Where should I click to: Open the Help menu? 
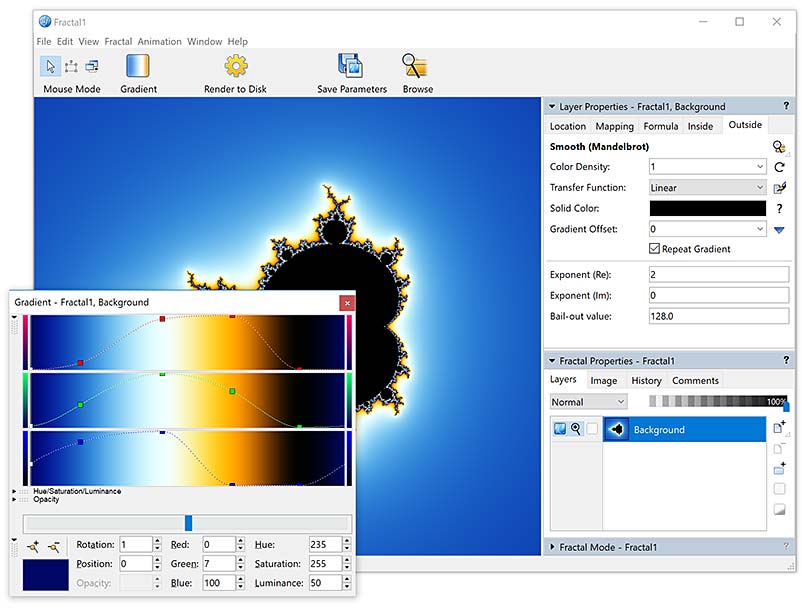pyautogui.click(x=237, y=41)
